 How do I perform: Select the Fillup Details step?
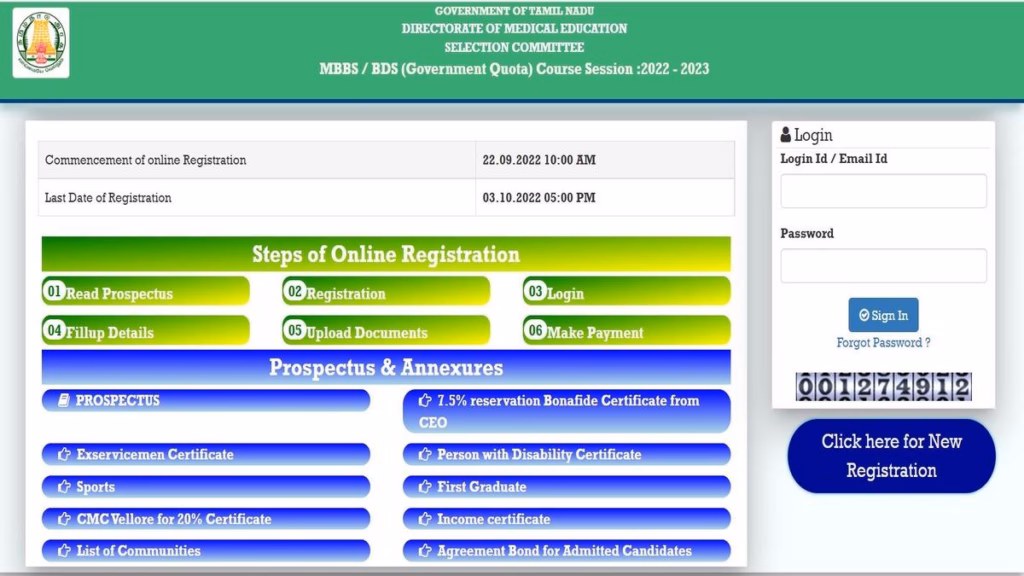tap(146, 330)
